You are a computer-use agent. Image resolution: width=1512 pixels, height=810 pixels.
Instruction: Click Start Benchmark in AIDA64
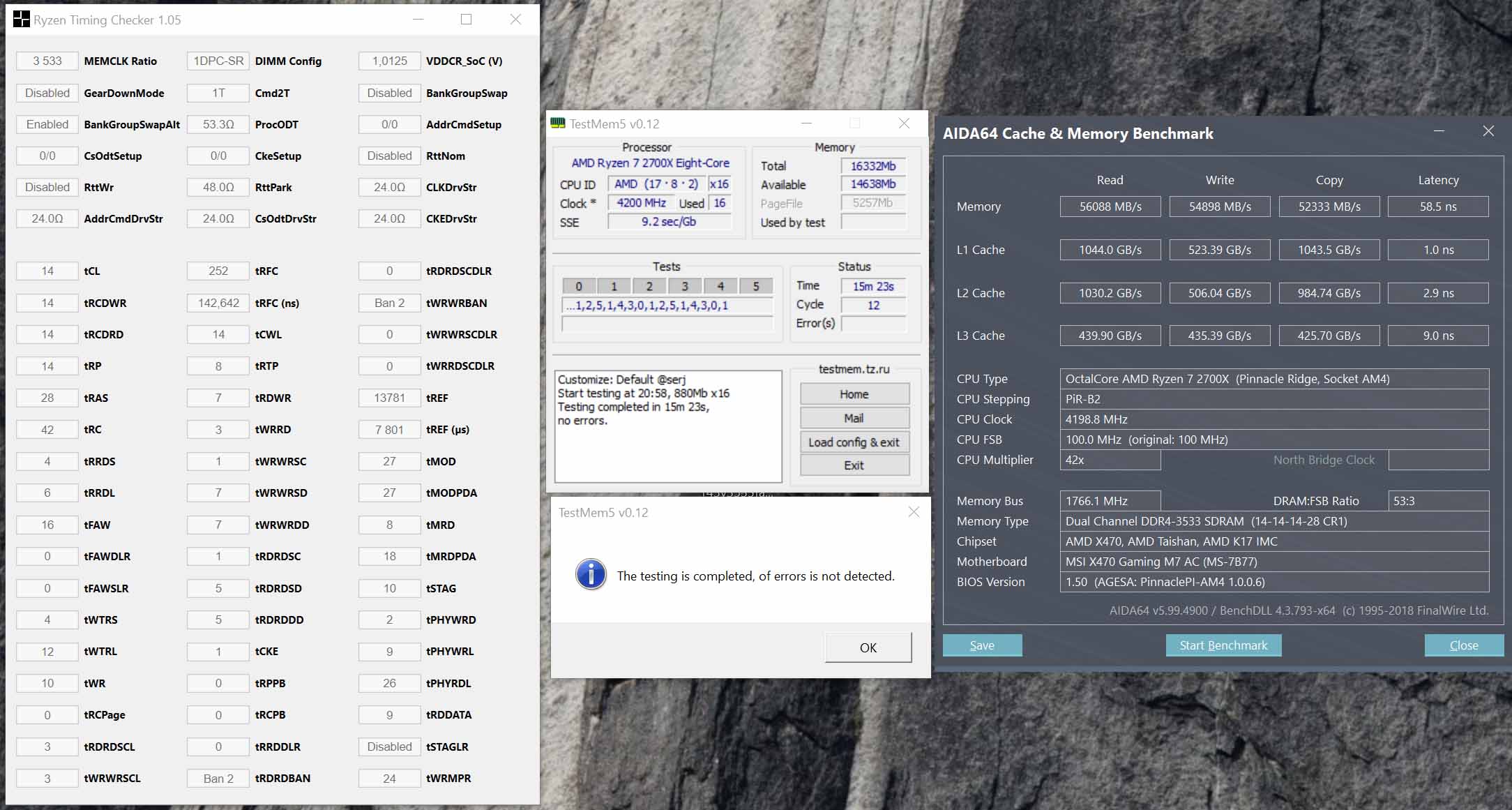click(x=1223, y=645)
